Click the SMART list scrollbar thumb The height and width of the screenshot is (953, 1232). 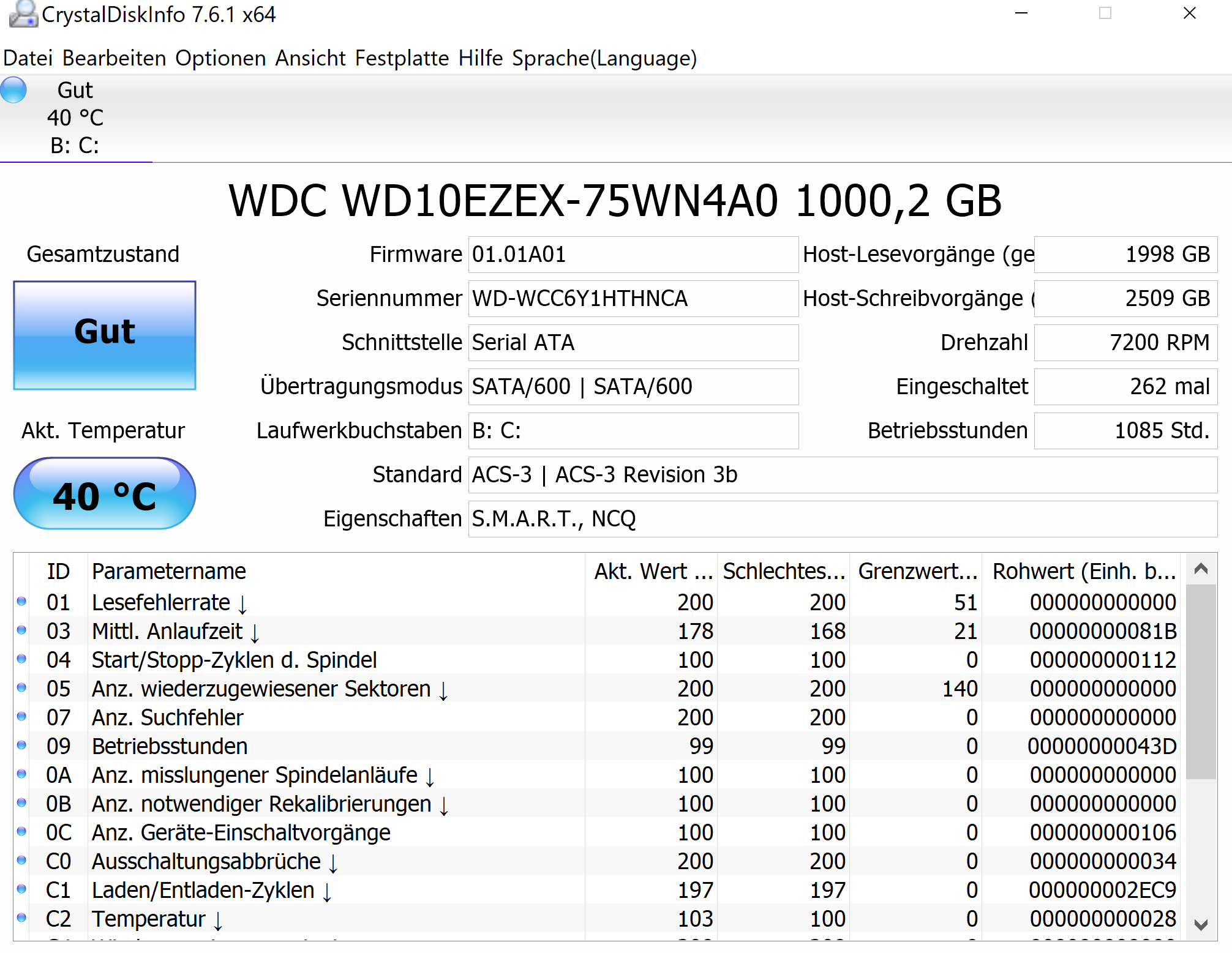[1200, 681]
